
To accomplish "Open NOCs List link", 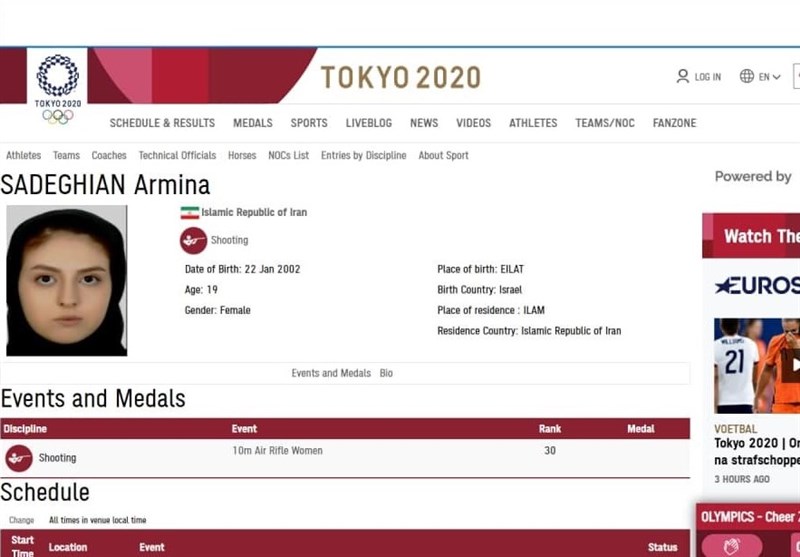I will pyautogui.click(x=288, y=155).
